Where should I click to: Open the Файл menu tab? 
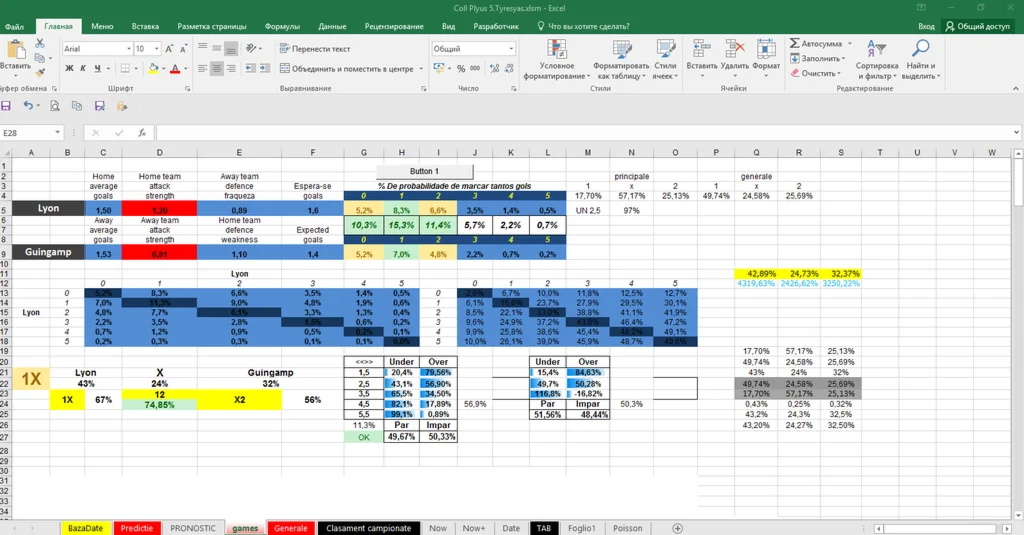pyautogui.click(x=14, y=27)
